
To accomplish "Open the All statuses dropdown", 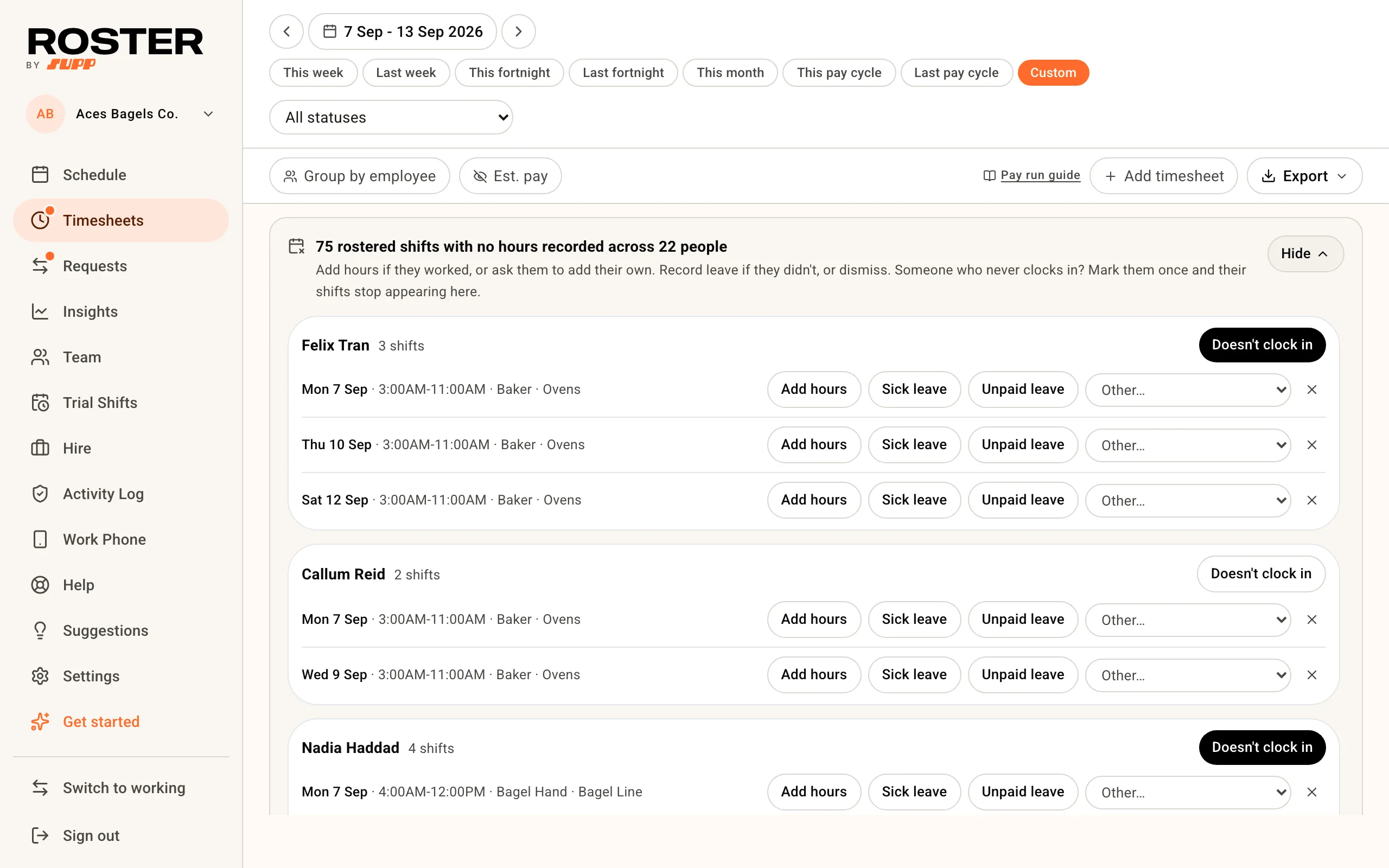I will click(x=391, y=117).
